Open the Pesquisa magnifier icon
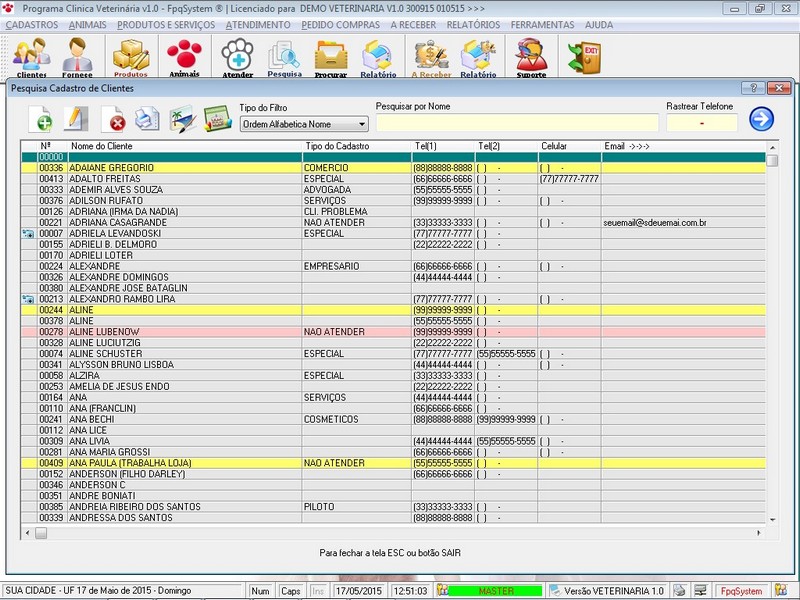Screen dimensions: 800x600 [284, 57]
